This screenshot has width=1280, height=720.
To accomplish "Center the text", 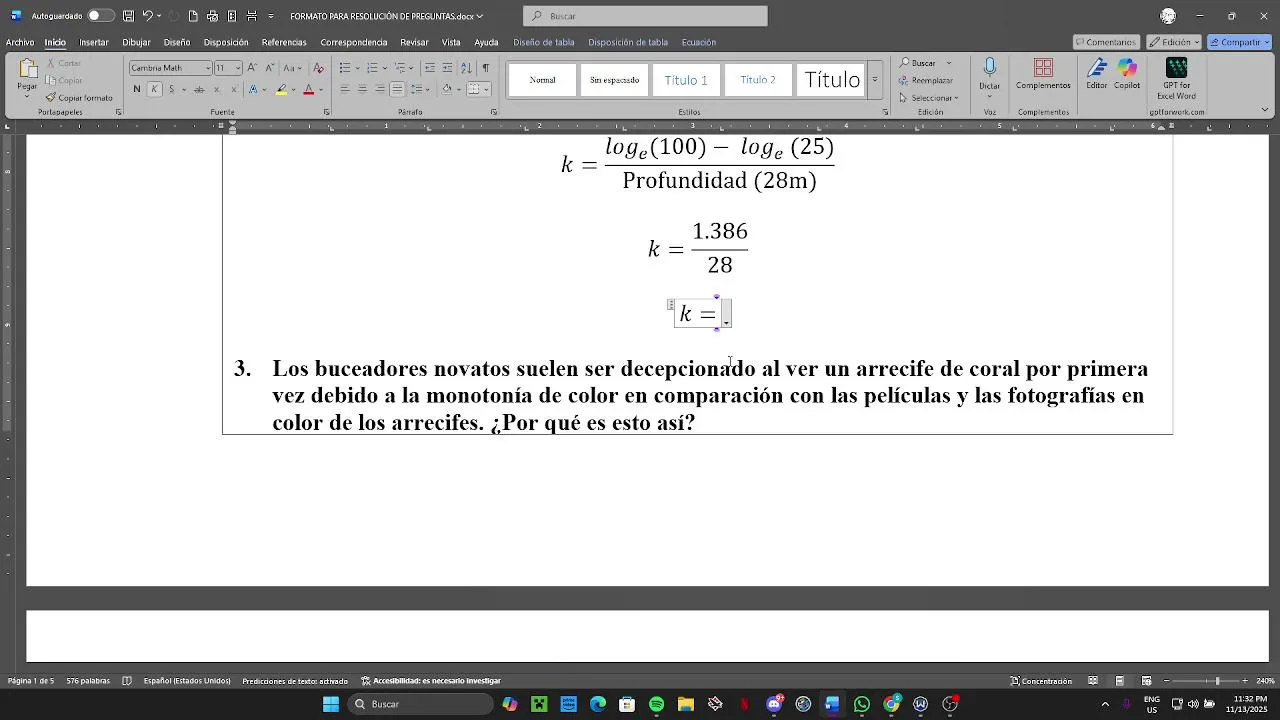I will (x=362, y=89).
